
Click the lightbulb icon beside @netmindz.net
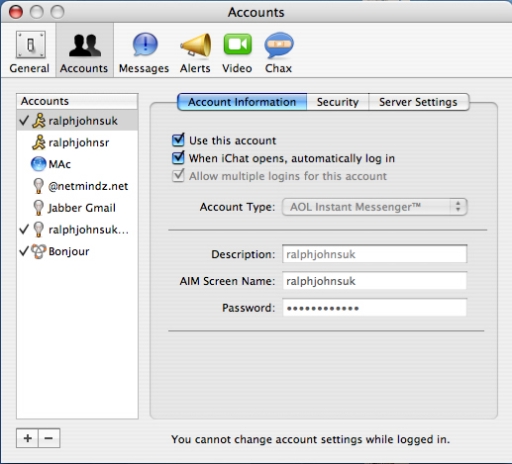point(39,186)
